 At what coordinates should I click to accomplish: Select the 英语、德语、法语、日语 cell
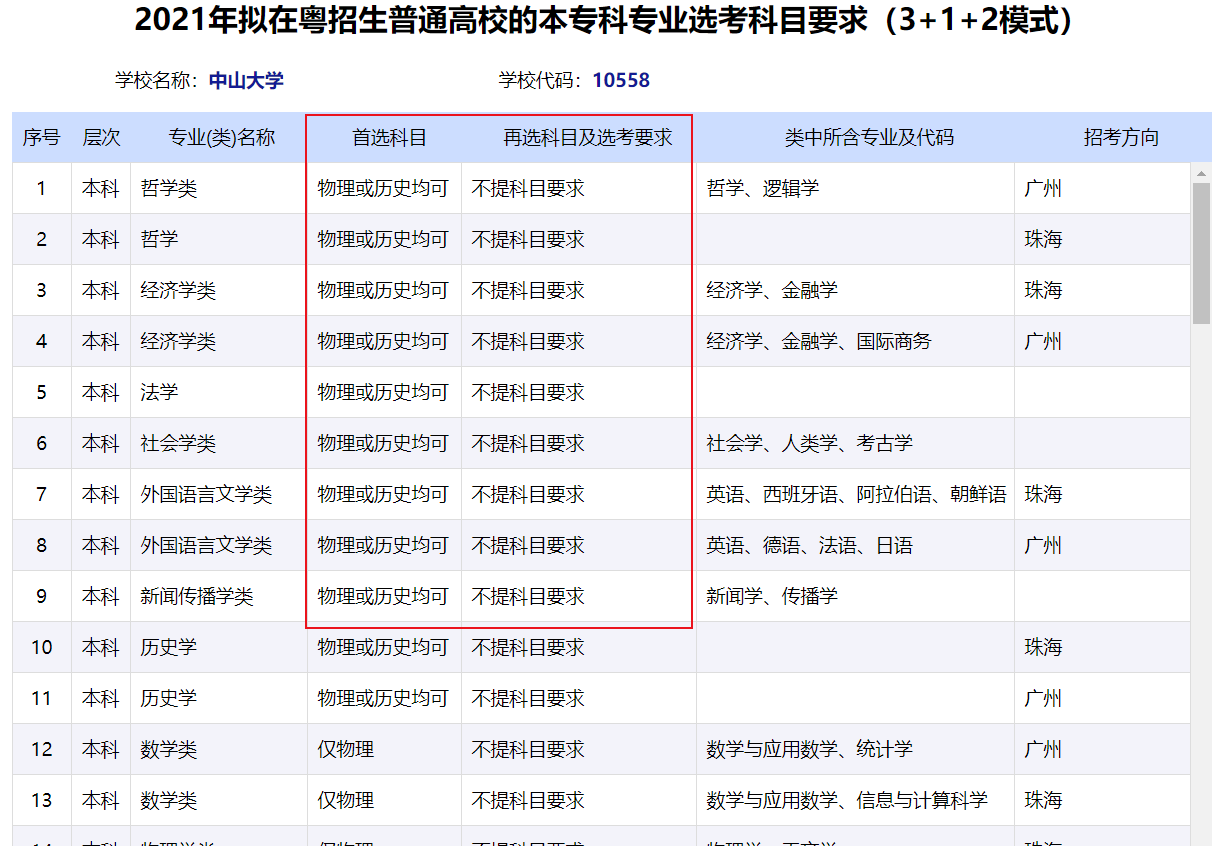coord(809,546)
